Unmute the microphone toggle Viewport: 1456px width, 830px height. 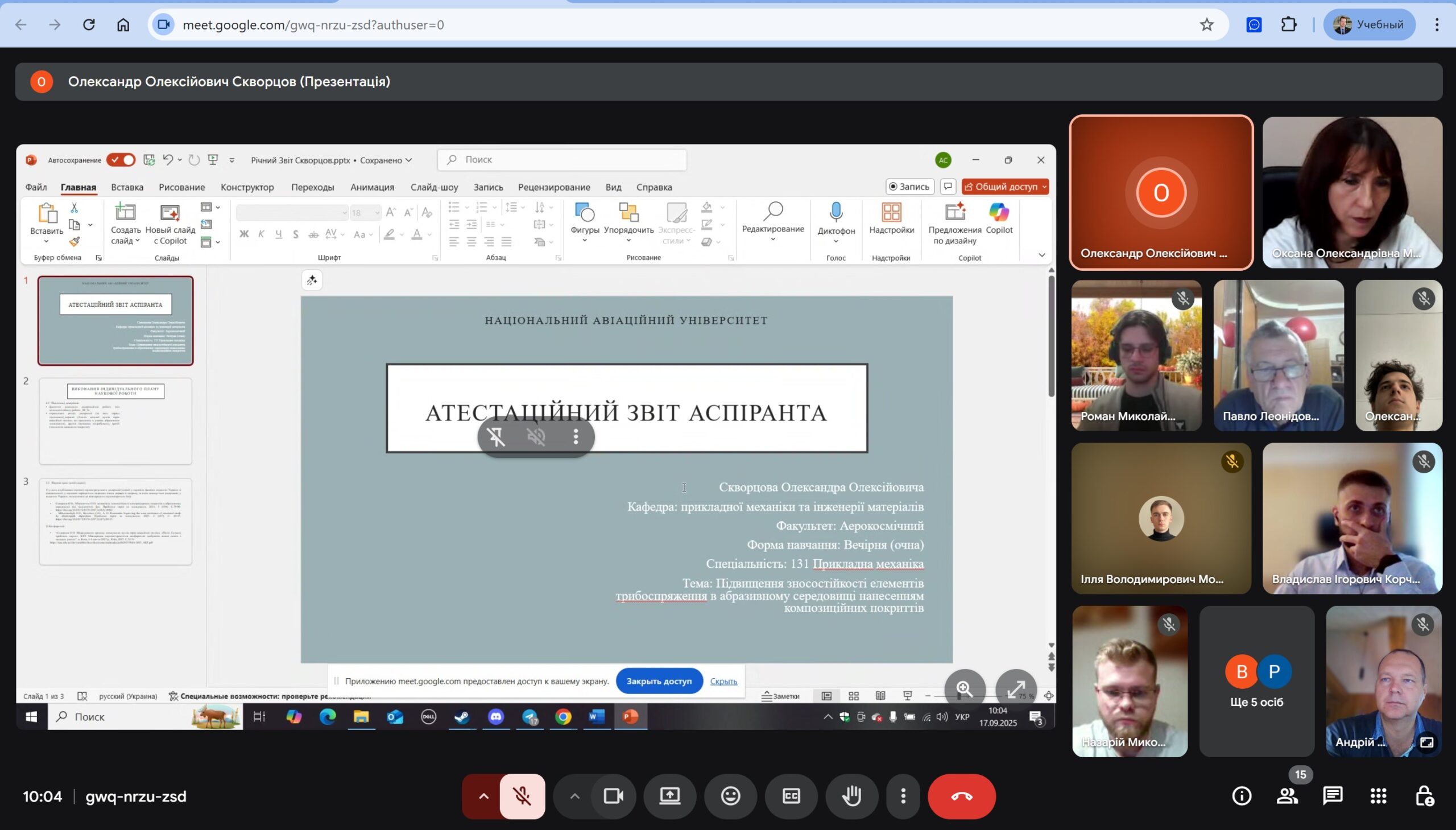(522, 796)
